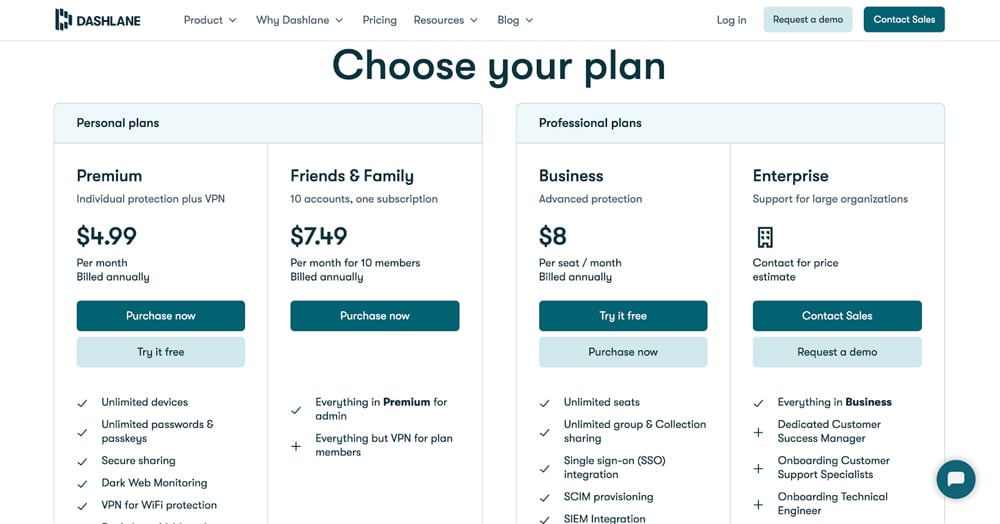The width and height of the screenshot is (1000, 524).
Task: Open the Resources dropdown menu
Action: [x=445, y=20]
